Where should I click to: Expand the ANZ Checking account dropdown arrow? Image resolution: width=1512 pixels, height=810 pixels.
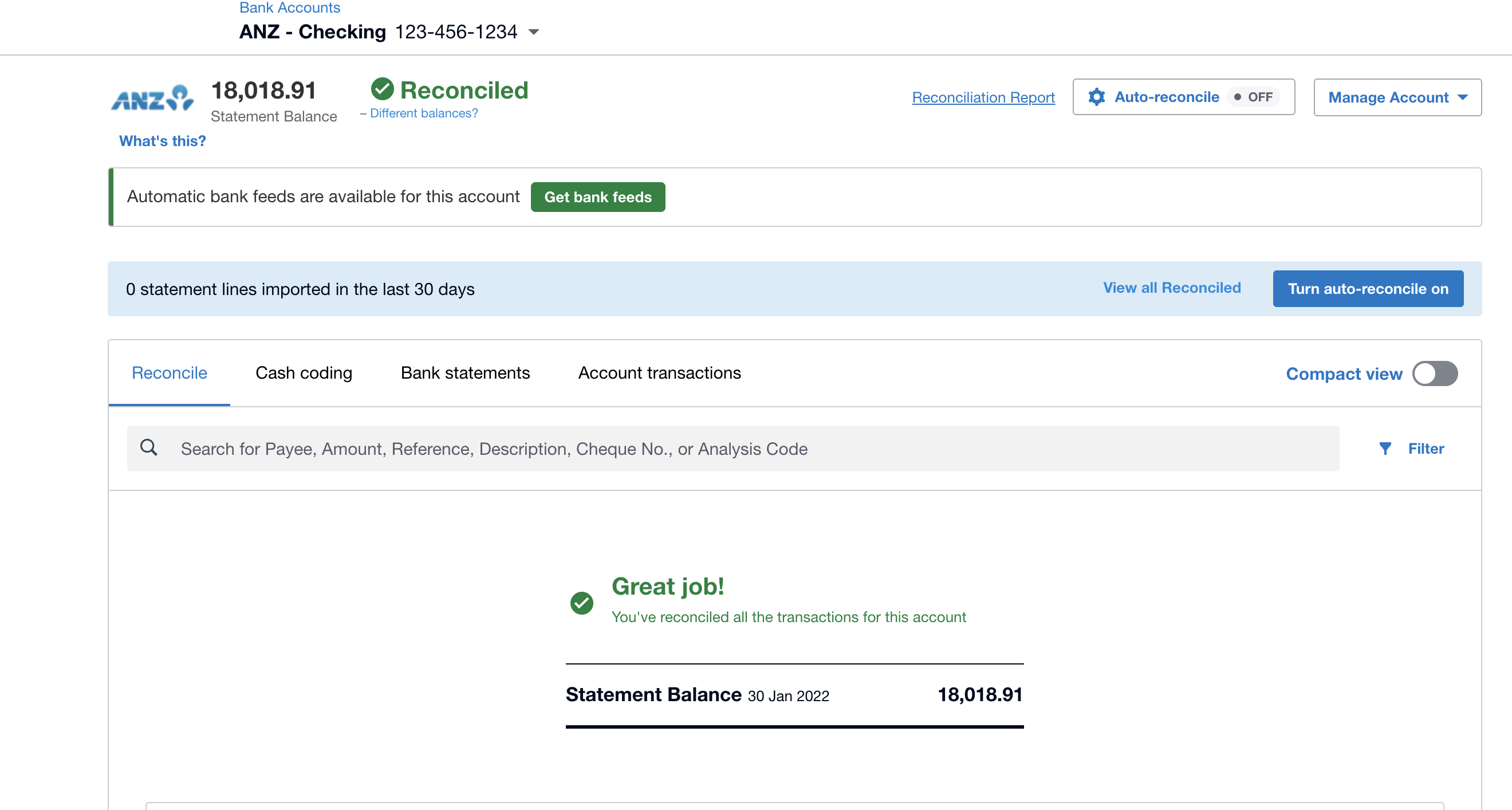pyautogui.click(x=534, y=32)
